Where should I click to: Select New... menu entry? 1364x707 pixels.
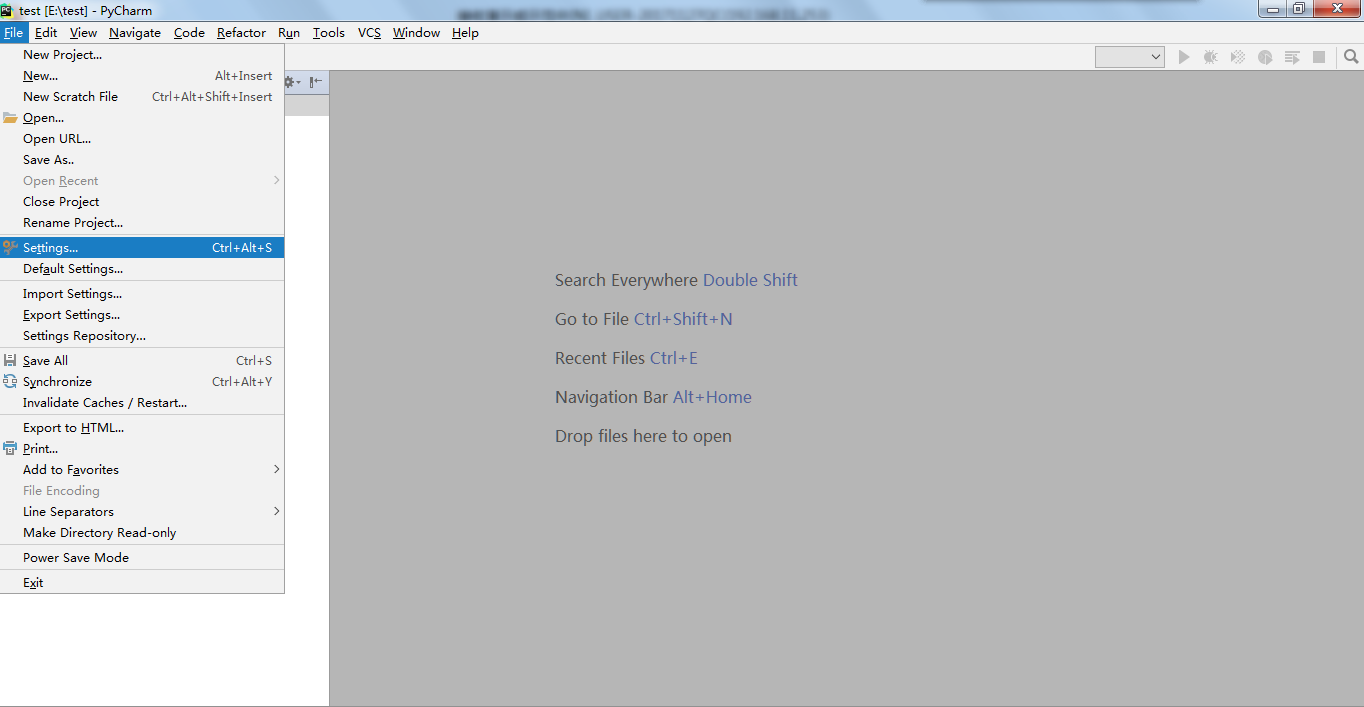[x=142, y=76]
